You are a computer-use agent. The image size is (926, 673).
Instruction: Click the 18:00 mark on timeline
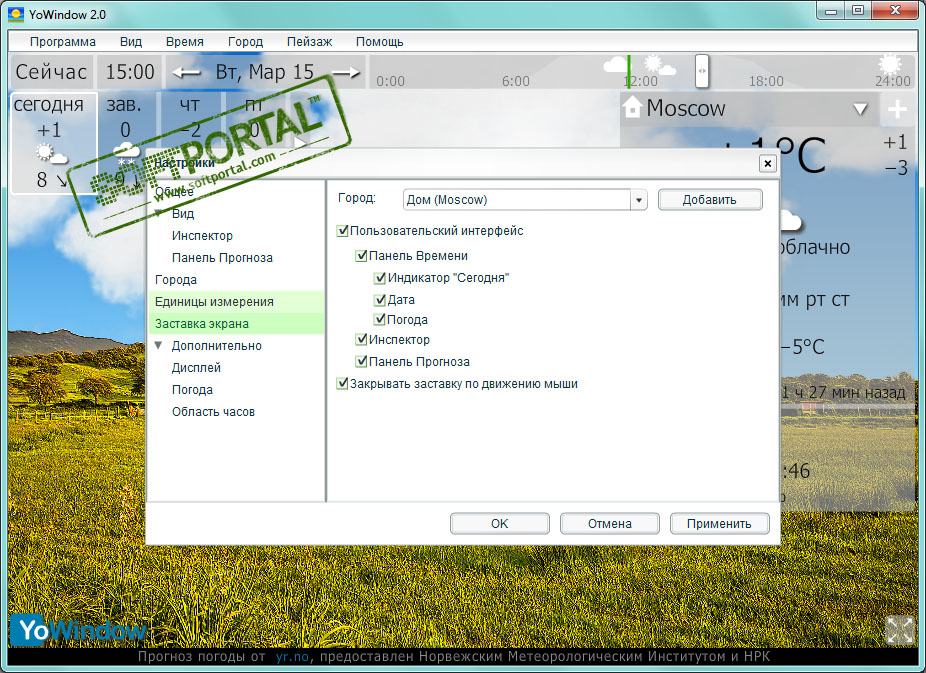(766, 81)
